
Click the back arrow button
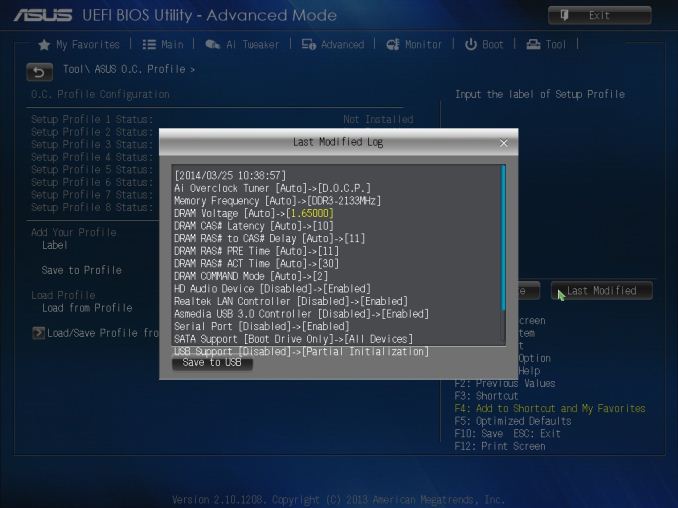(39, 72)
